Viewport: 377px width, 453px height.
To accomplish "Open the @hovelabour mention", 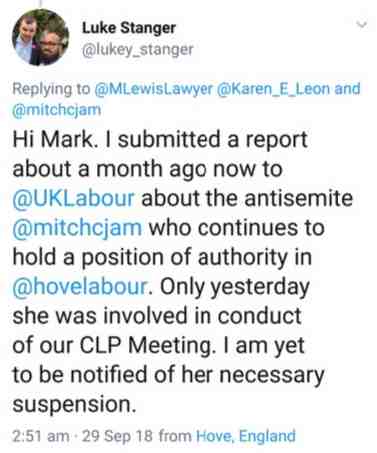I will 79,287.
